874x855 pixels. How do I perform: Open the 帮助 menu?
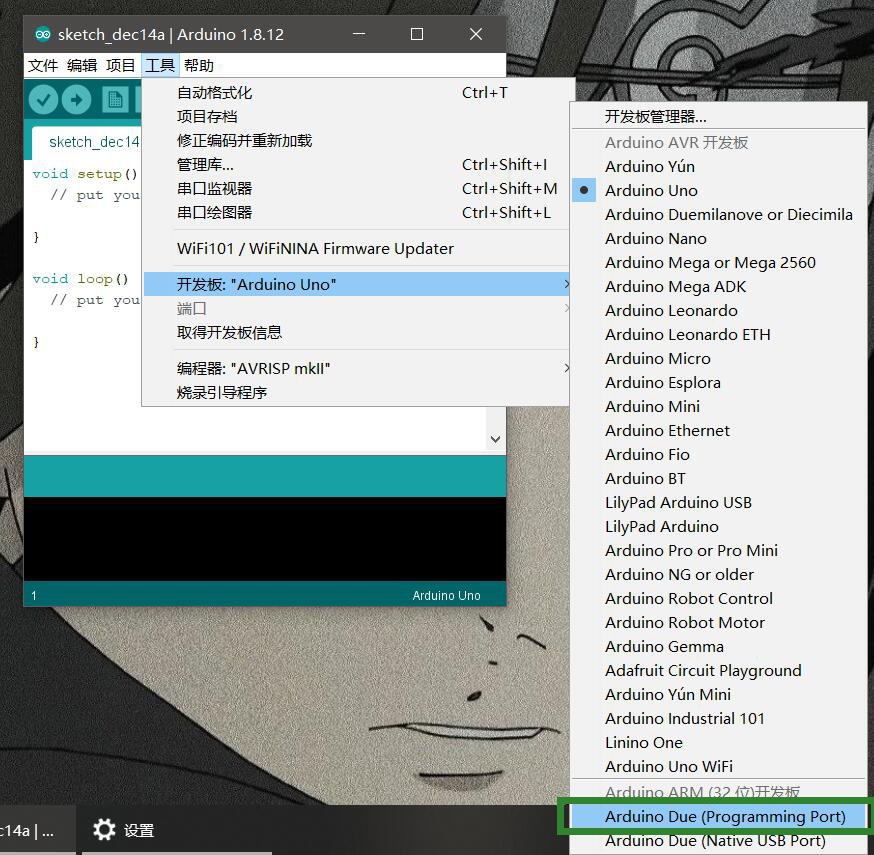click(196, 65)
